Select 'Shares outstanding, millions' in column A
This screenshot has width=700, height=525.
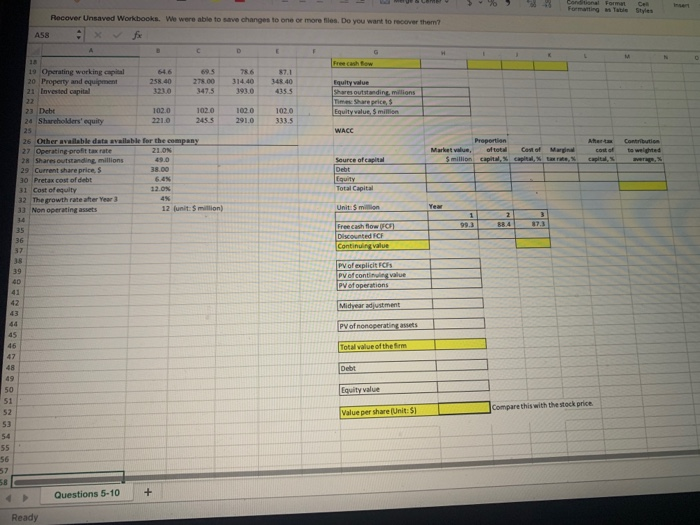[83, 160]
